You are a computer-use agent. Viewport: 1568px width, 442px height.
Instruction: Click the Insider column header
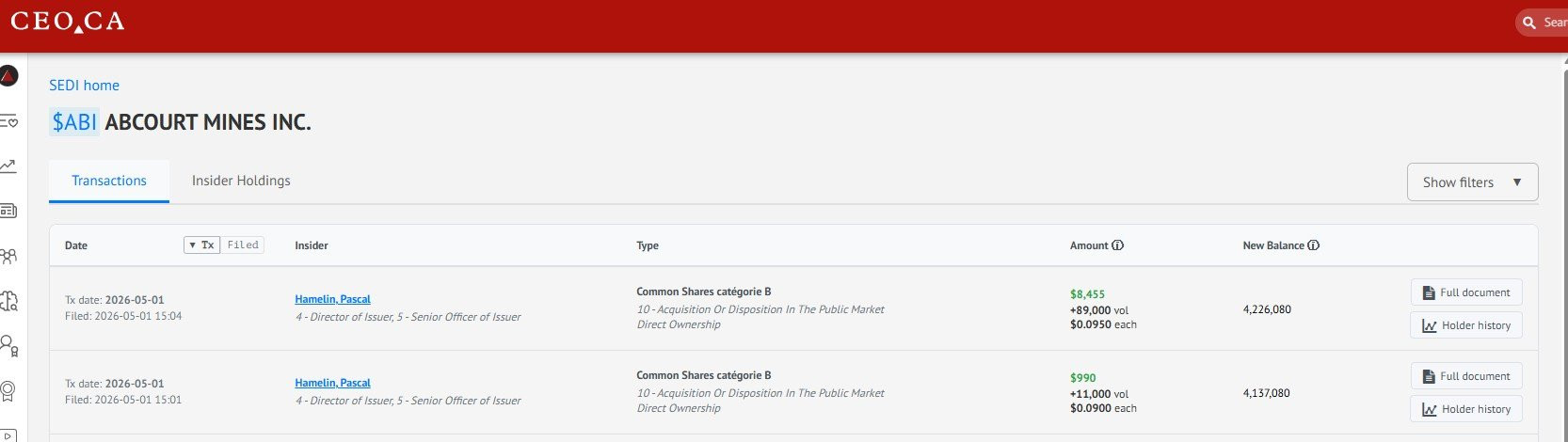tap(312, 245)
